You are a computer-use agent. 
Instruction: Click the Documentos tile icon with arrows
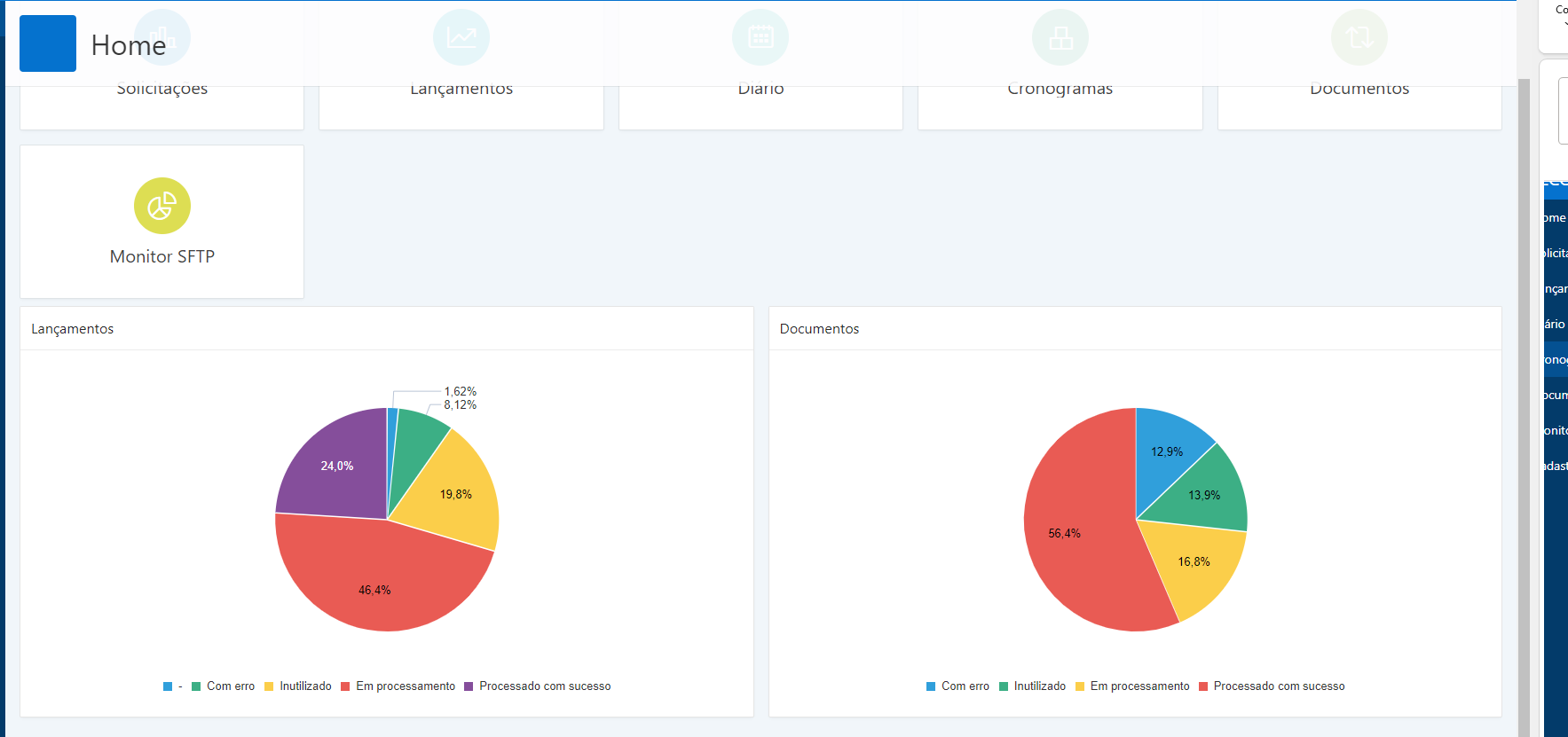point(1359,37)
